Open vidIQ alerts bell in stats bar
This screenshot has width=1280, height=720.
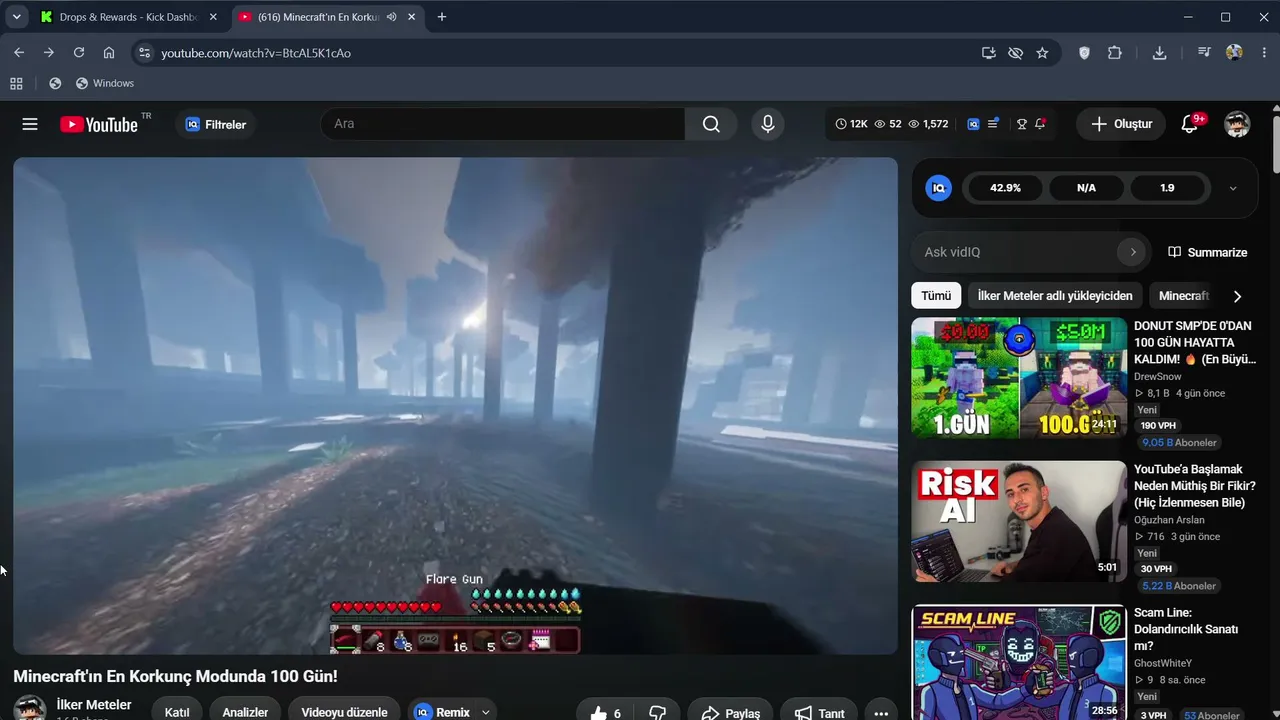(x=1041, y=124)
